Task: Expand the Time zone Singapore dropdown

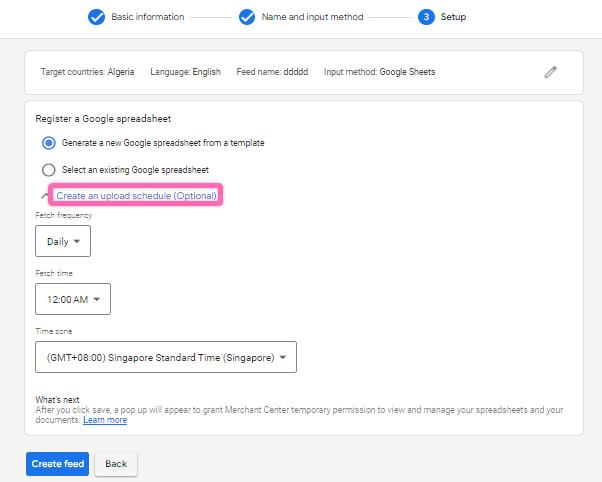Action: pyautogui.click(x=165, y=356)
